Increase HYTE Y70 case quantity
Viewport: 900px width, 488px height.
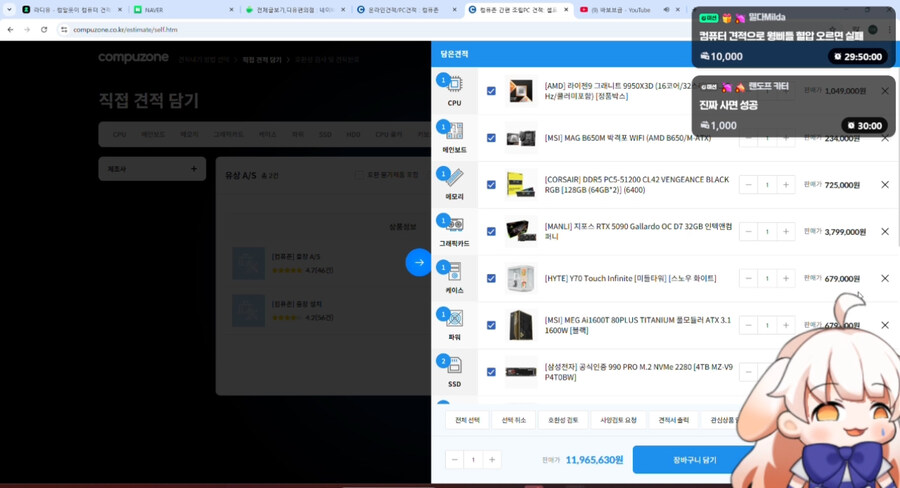point(786,278)
